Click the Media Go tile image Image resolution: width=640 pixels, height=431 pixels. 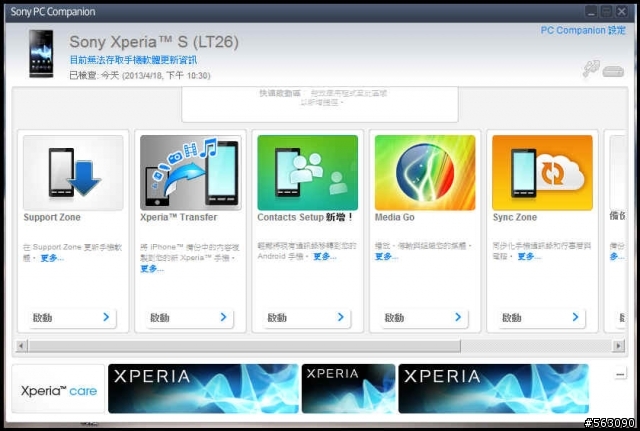click(x=425, y=173)
